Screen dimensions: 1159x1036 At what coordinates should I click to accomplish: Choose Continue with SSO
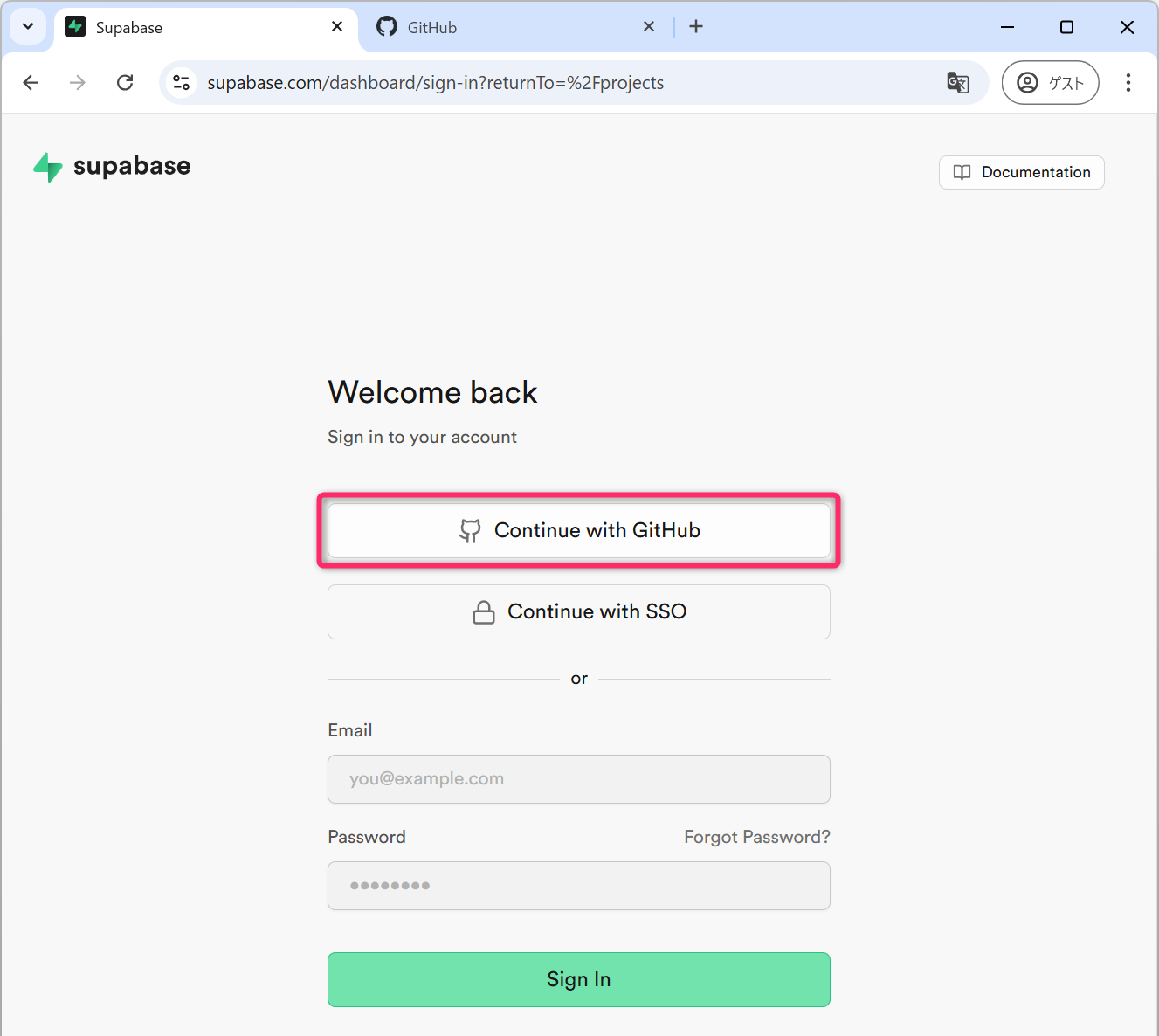click(579, 611)
